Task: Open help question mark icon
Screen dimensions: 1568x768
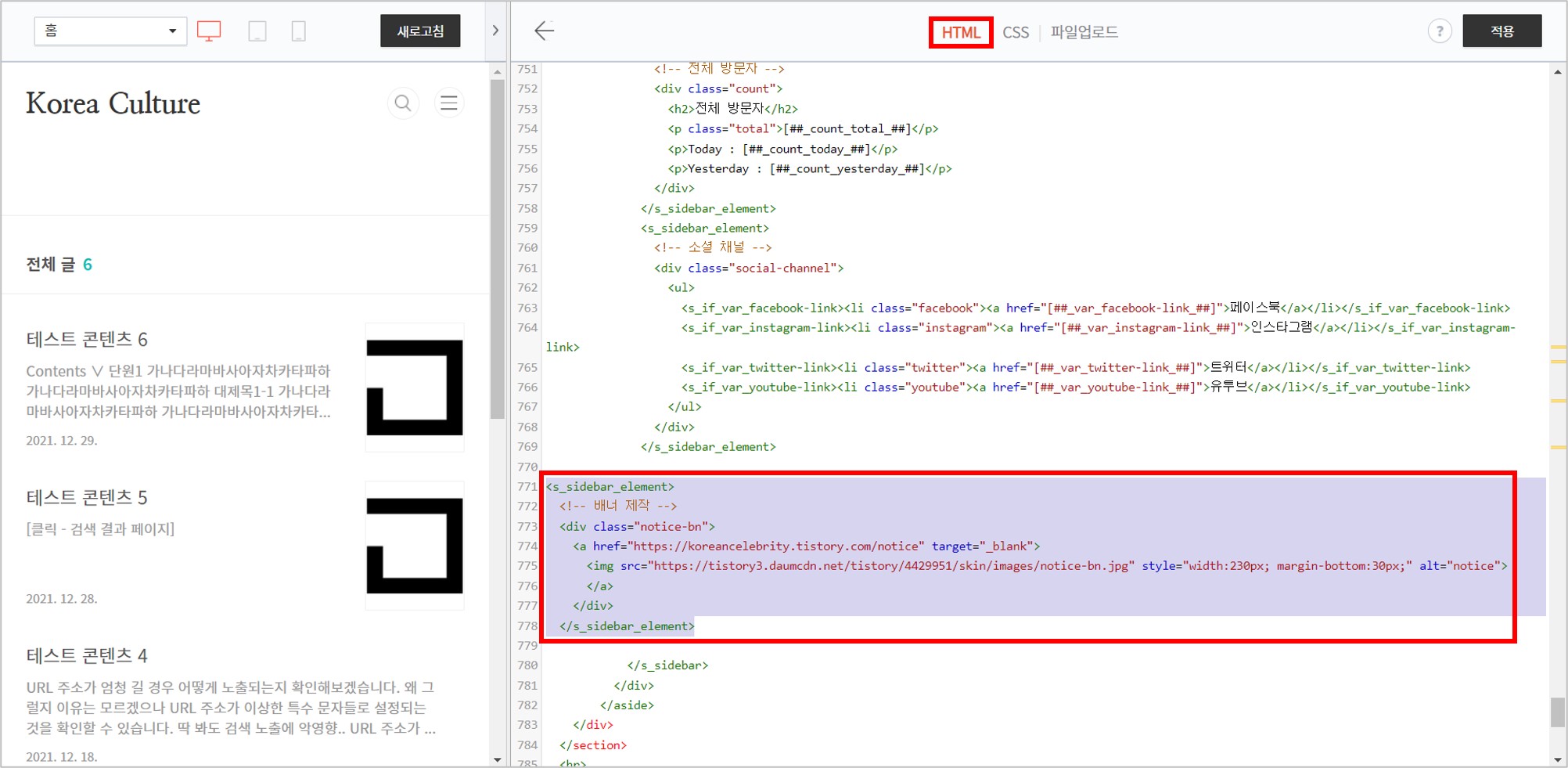Action: 1440,31
